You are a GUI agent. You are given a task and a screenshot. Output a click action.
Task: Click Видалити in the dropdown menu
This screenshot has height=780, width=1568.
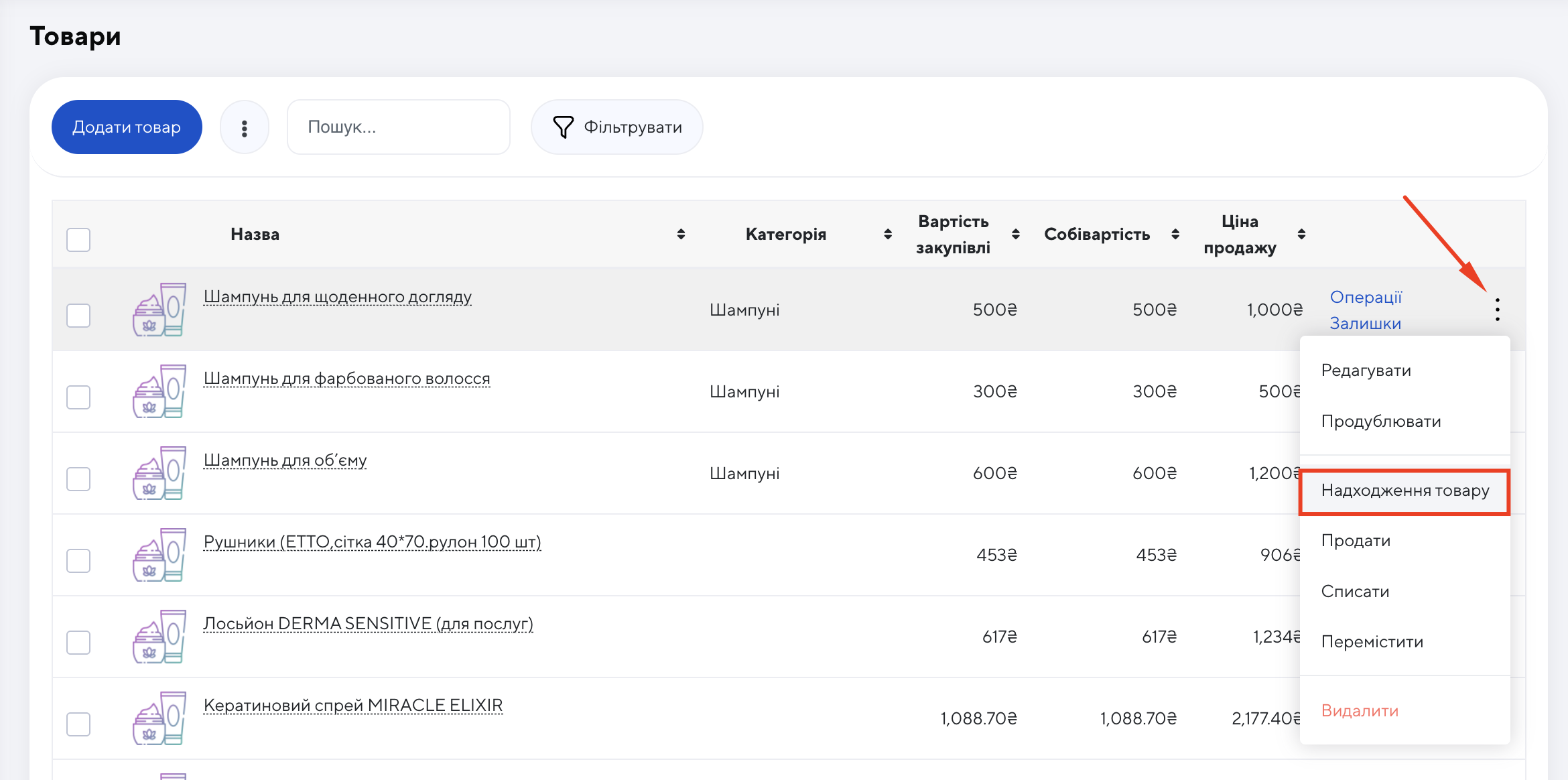click(1360, 711)
